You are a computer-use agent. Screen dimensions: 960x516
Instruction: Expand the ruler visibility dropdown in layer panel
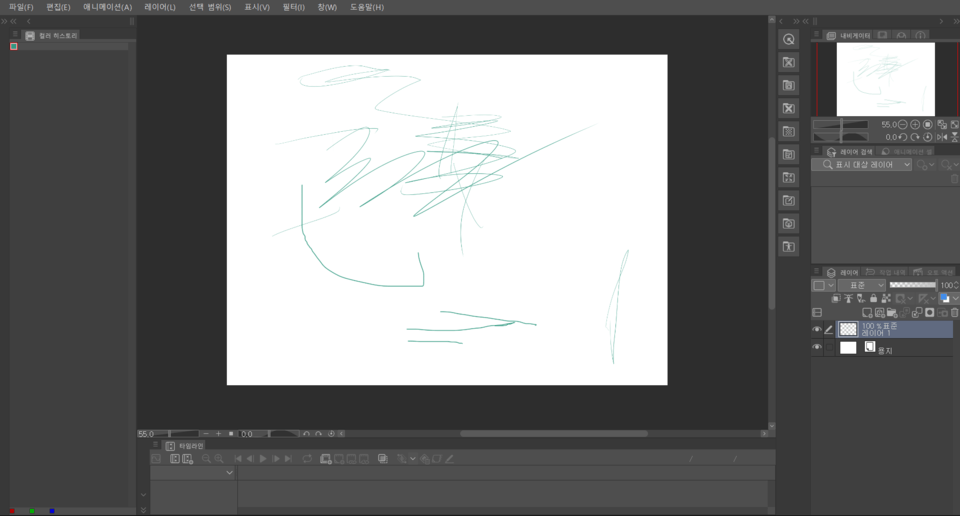tap(933, 299)
